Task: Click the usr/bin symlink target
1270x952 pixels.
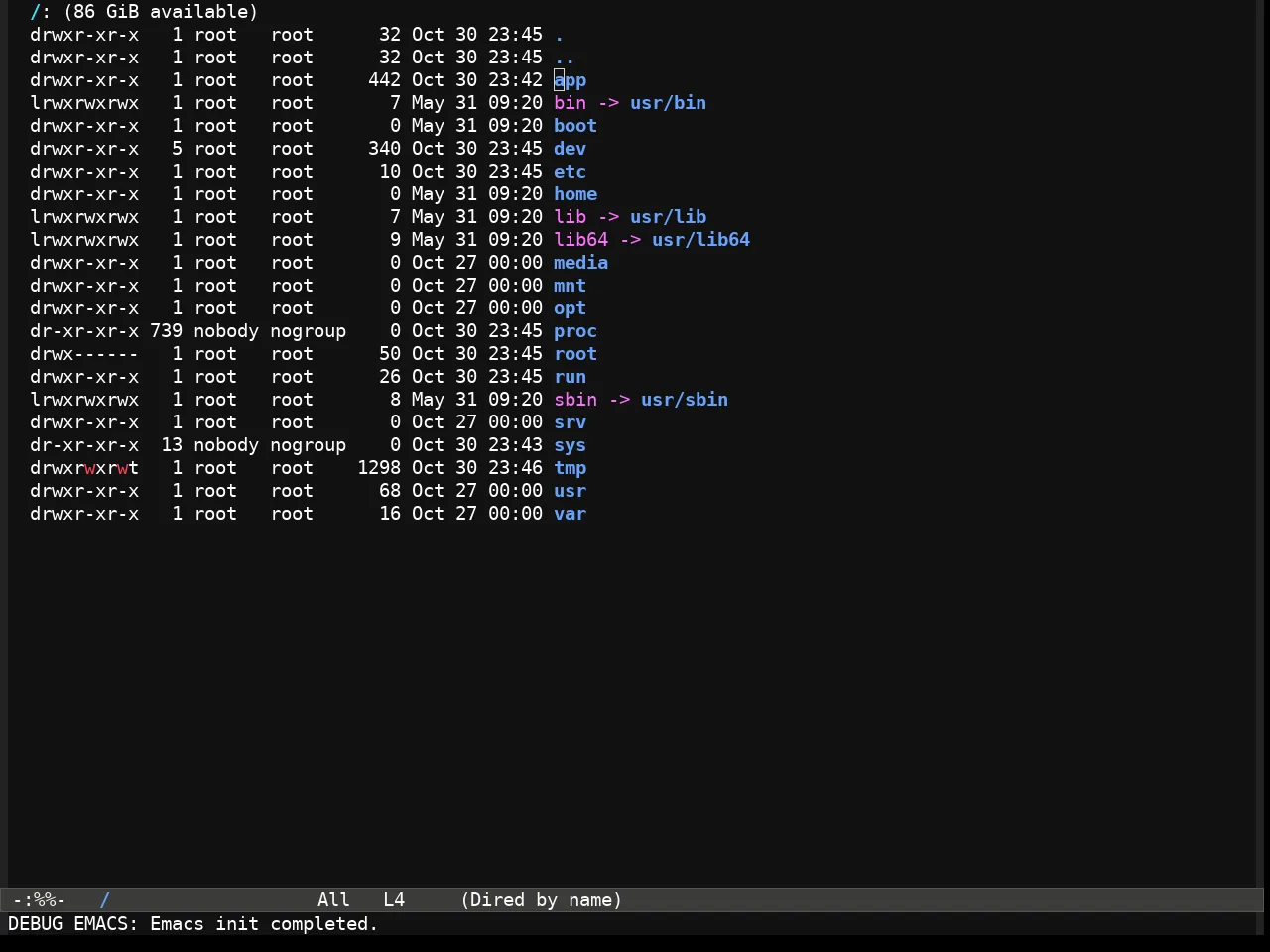Action: pos(669,103)
